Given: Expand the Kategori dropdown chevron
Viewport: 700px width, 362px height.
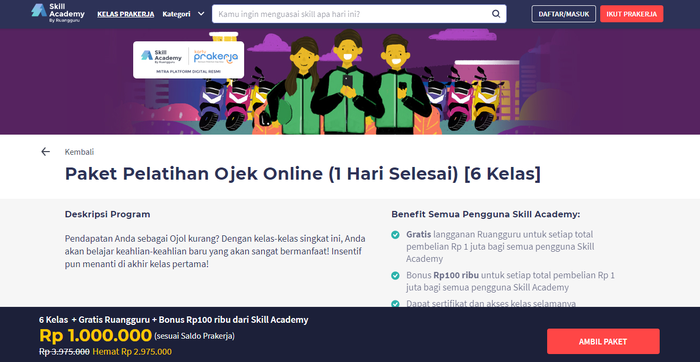Looking at the screenshot, I should coord(201,14).
